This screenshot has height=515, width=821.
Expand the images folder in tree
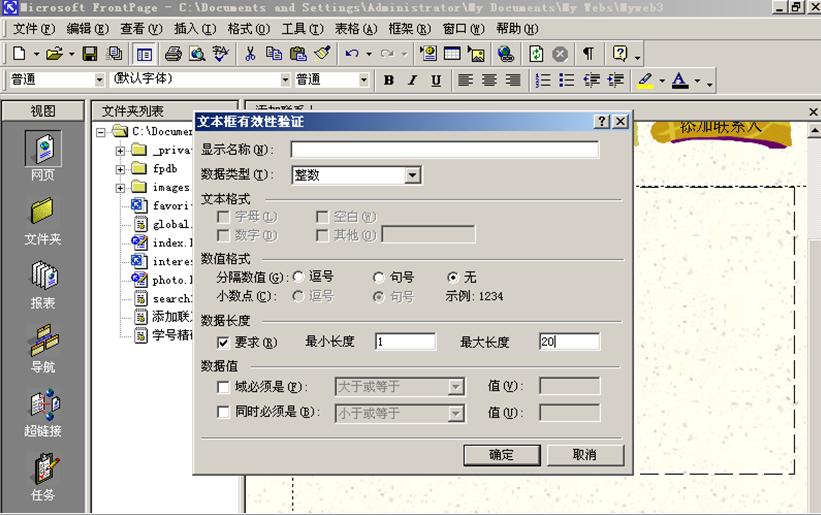[120, 188]
